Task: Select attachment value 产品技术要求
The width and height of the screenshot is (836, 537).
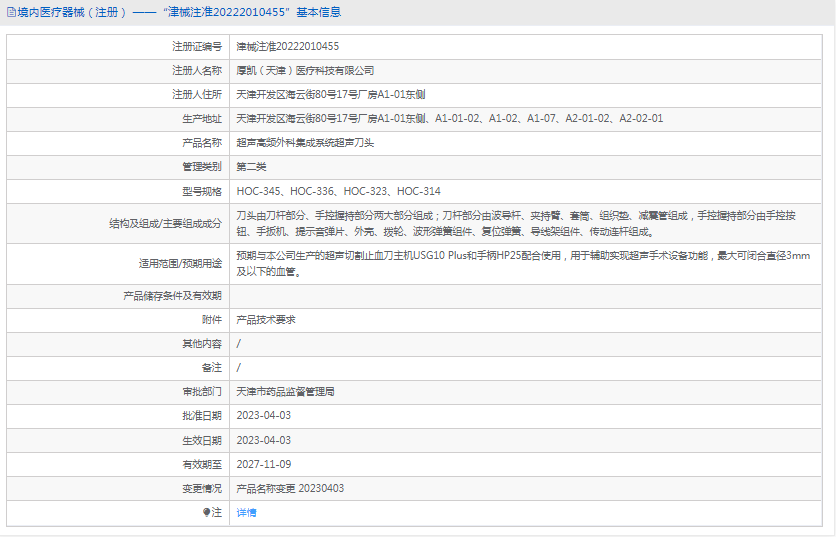Action: 266,319
